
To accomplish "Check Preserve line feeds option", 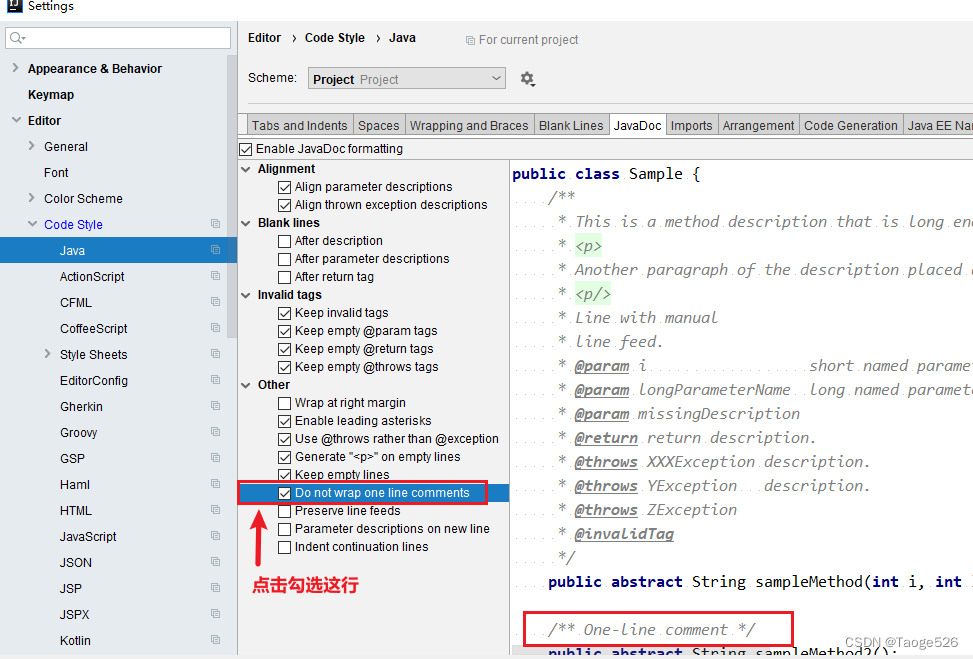I will [285, 511].
